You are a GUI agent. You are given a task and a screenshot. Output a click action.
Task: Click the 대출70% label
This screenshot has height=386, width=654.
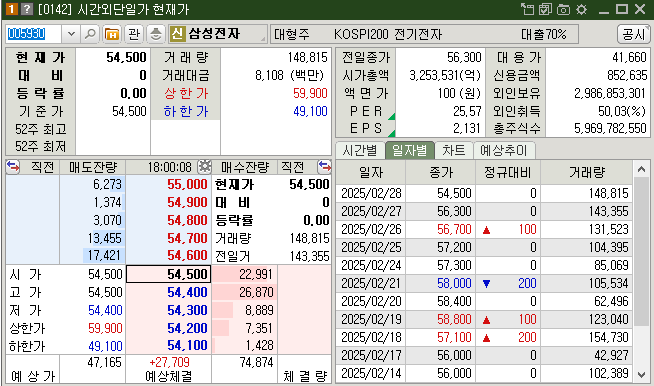(544, 34)
